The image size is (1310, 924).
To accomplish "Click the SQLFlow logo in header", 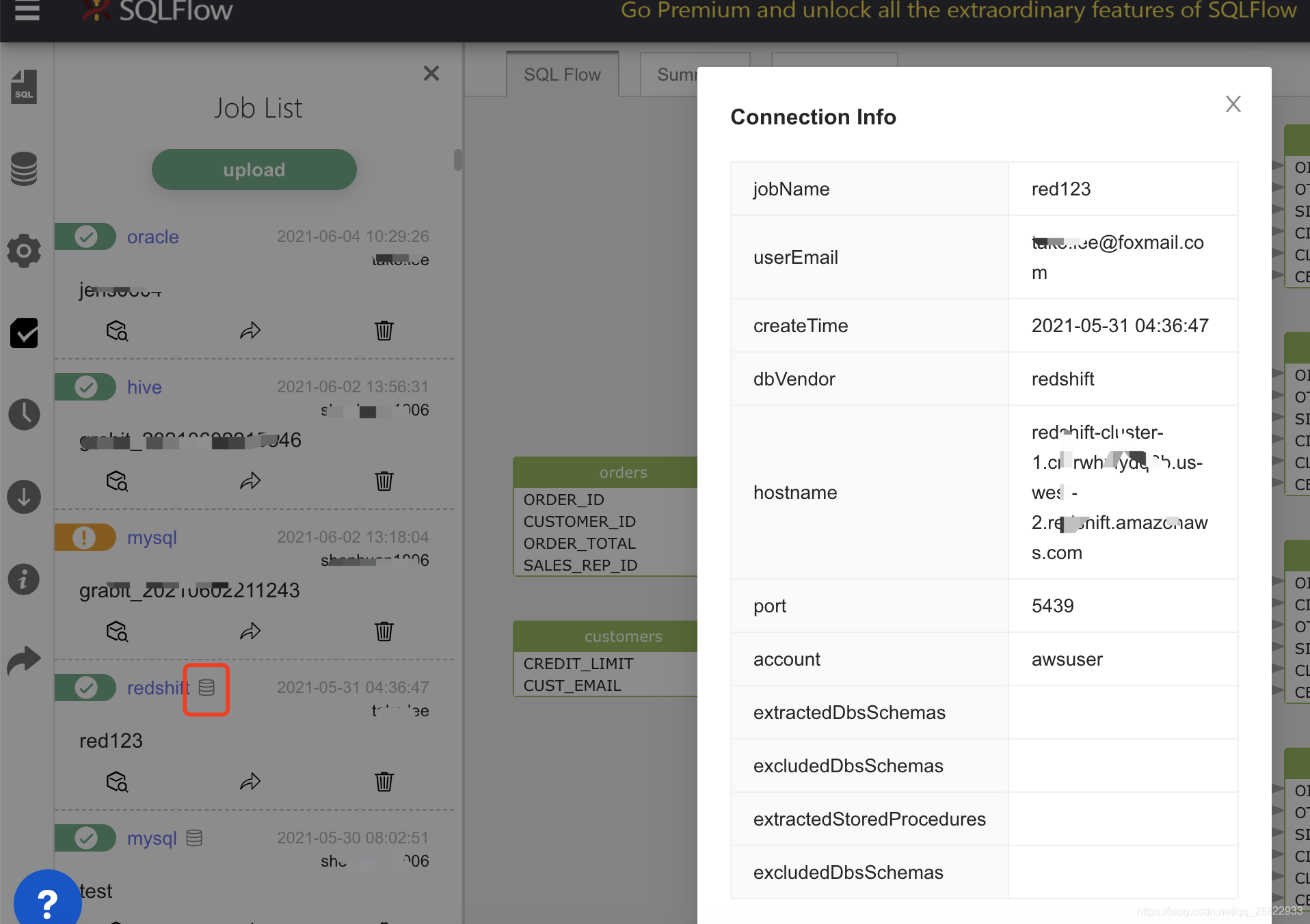I will click(x=158, y=11).
